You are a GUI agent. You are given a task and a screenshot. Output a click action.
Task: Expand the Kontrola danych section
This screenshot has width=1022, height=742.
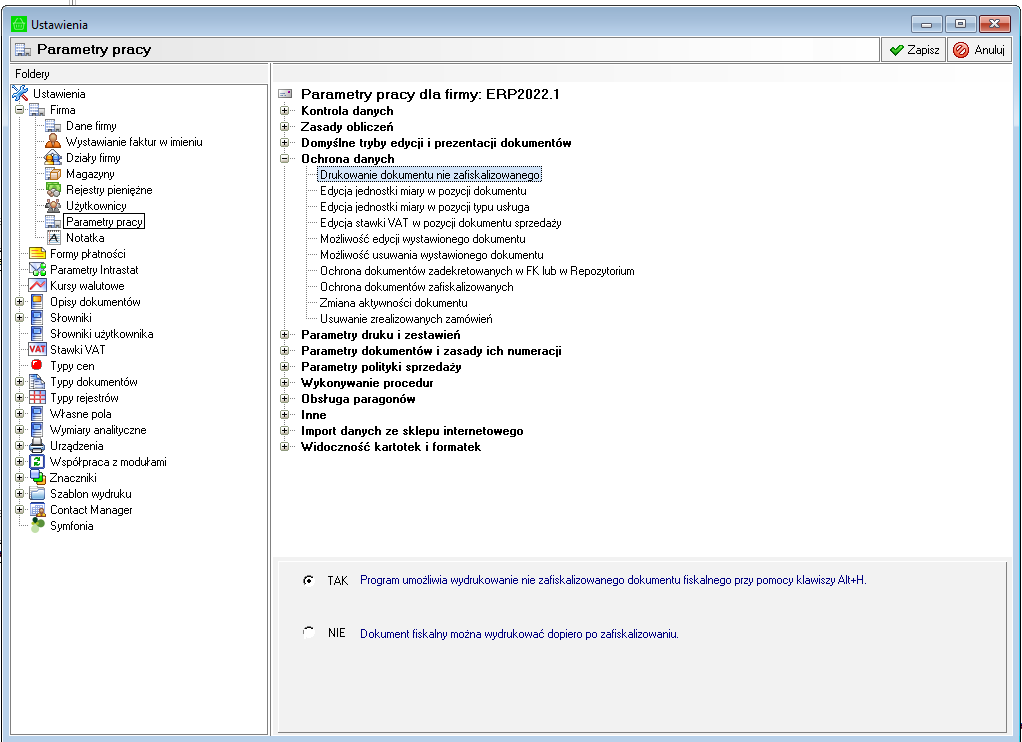click(285, 111)
